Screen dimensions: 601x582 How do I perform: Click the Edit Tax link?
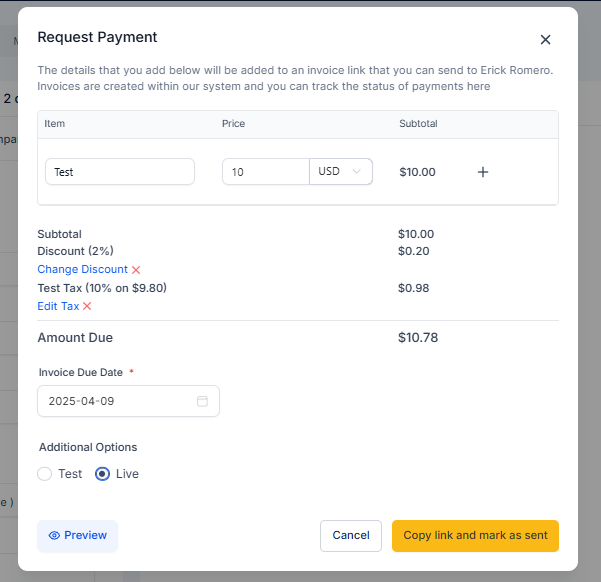pyautogui.click(x=58, y=306)
